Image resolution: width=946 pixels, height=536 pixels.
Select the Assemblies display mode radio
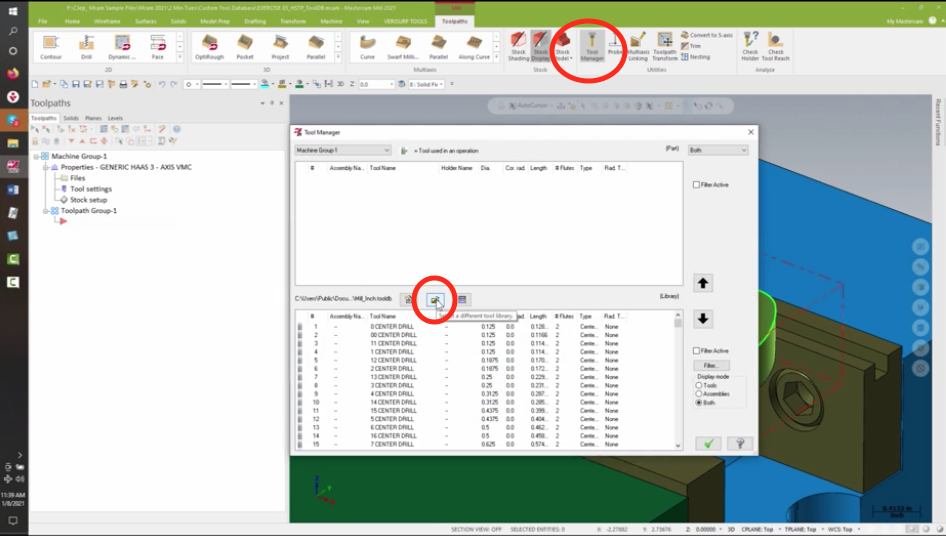pos(699,394)
